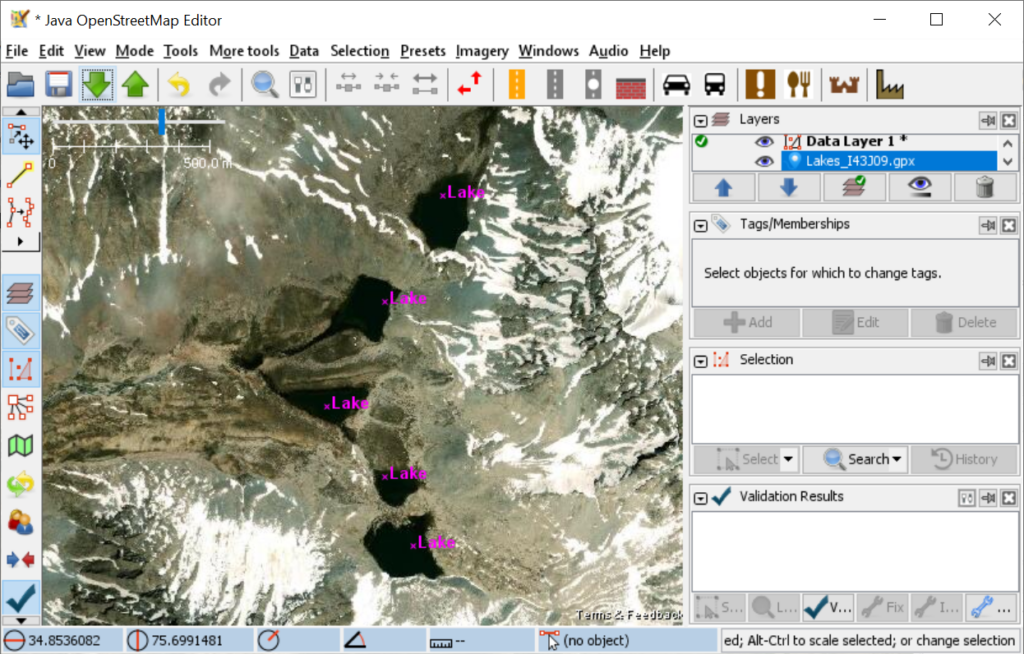This screenshot has width=1024, height=654.
Task: Collapse the Selection panel
Action: (701, 361)
